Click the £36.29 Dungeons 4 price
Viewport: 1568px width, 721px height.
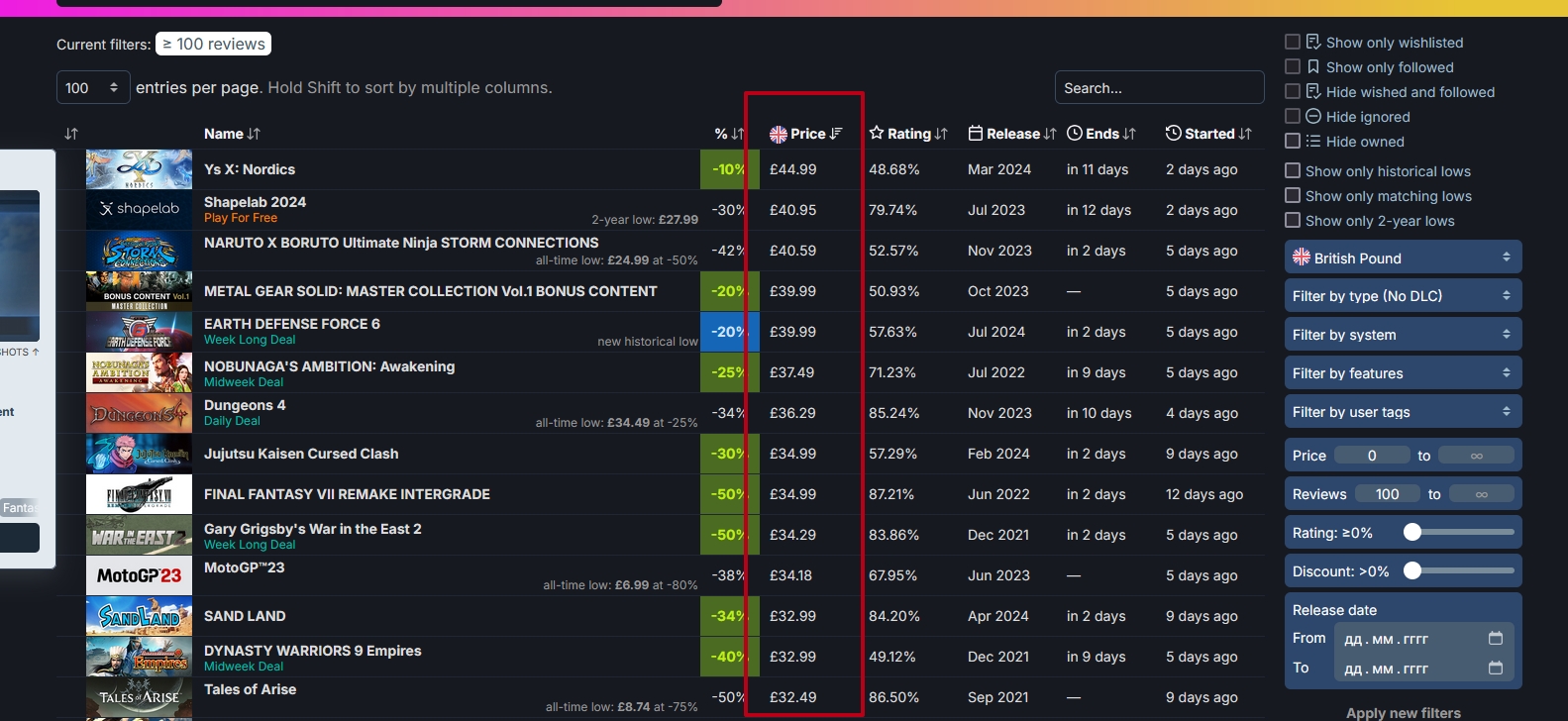click(x=792, y=413)
